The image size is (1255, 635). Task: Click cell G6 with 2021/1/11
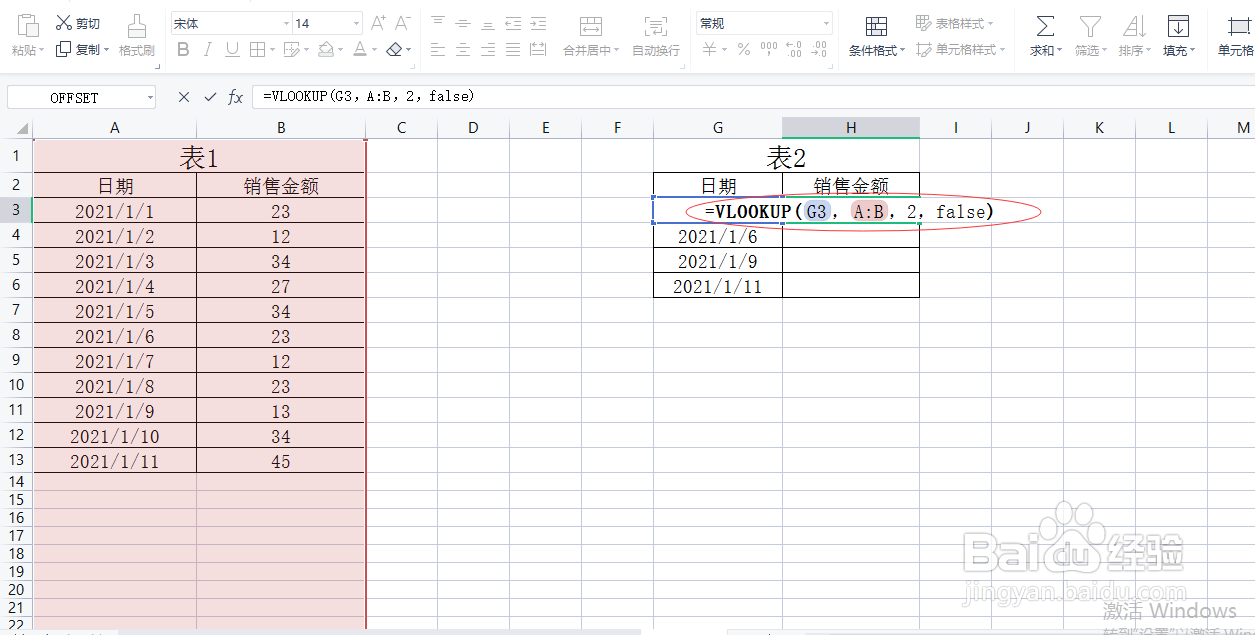click(x=718, y=286)
